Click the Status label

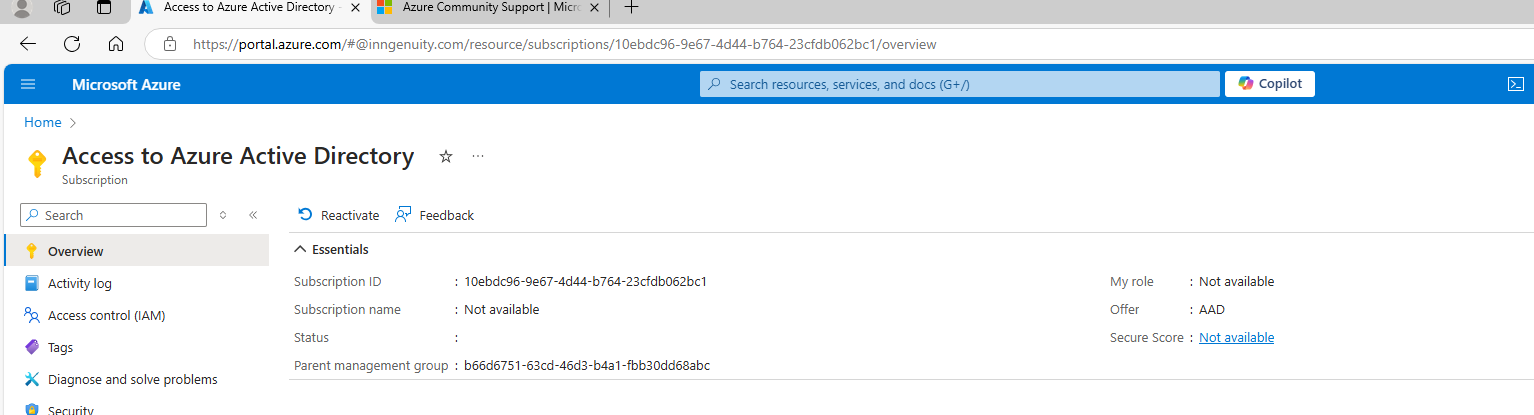click(x=311, y=337)
